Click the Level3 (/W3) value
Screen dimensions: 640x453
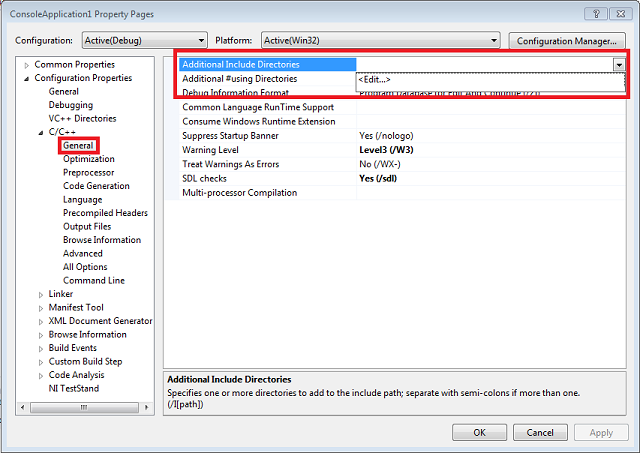tap(386, 150)
